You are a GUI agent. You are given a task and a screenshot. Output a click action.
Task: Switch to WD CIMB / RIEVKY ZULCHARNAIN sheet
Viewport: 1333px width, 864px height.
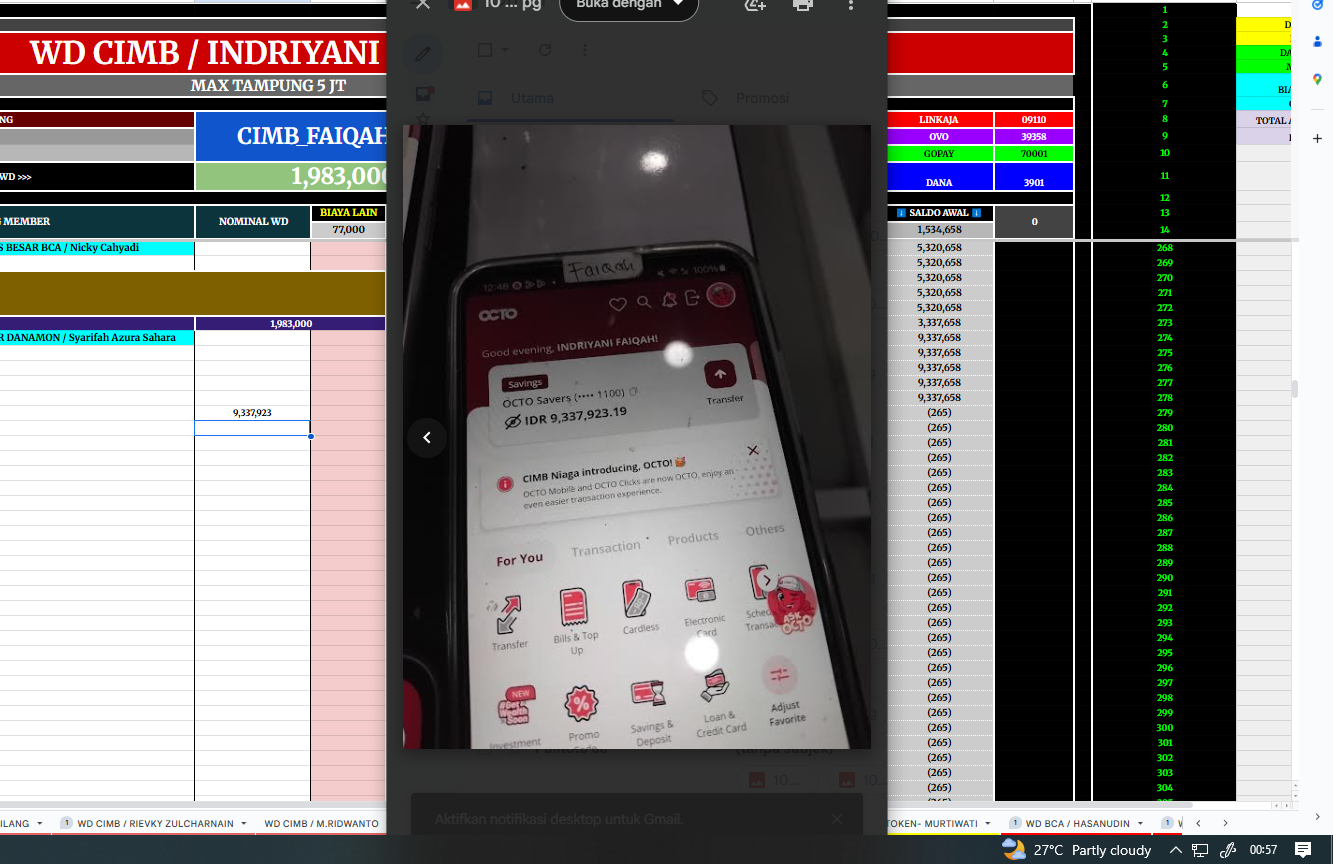tap(155, 824)
